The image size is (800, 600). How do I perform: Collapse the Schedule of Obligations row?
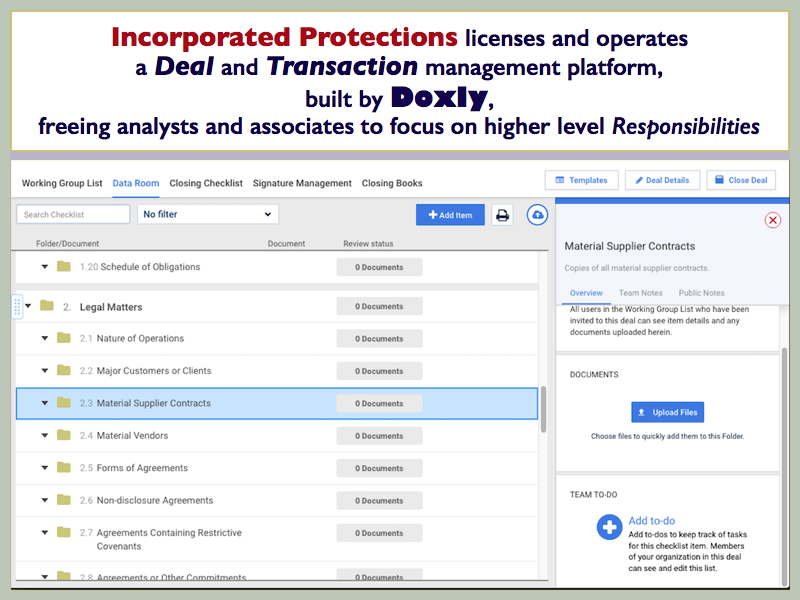(45, 267)
